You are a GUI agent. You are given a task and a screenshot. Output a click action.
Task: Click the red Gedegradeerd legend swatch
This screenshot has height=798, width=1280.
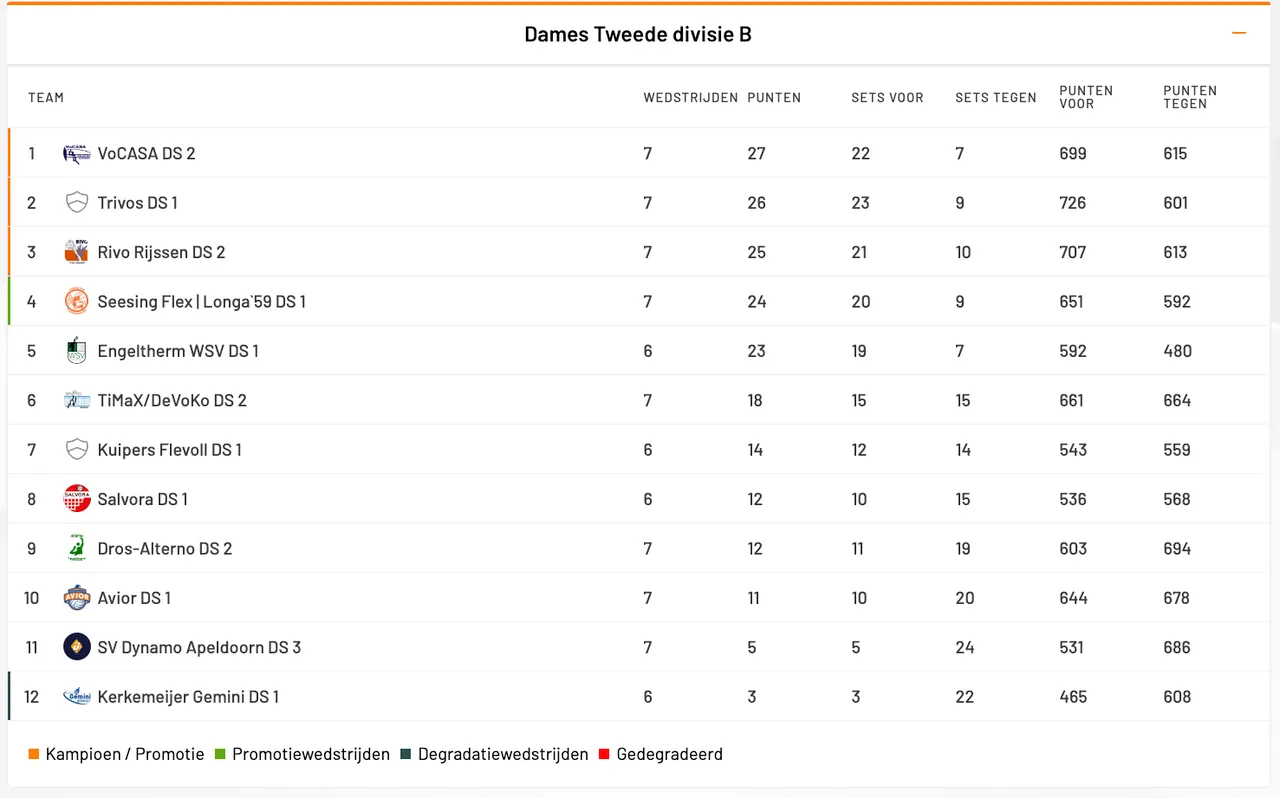click(604, 755)
